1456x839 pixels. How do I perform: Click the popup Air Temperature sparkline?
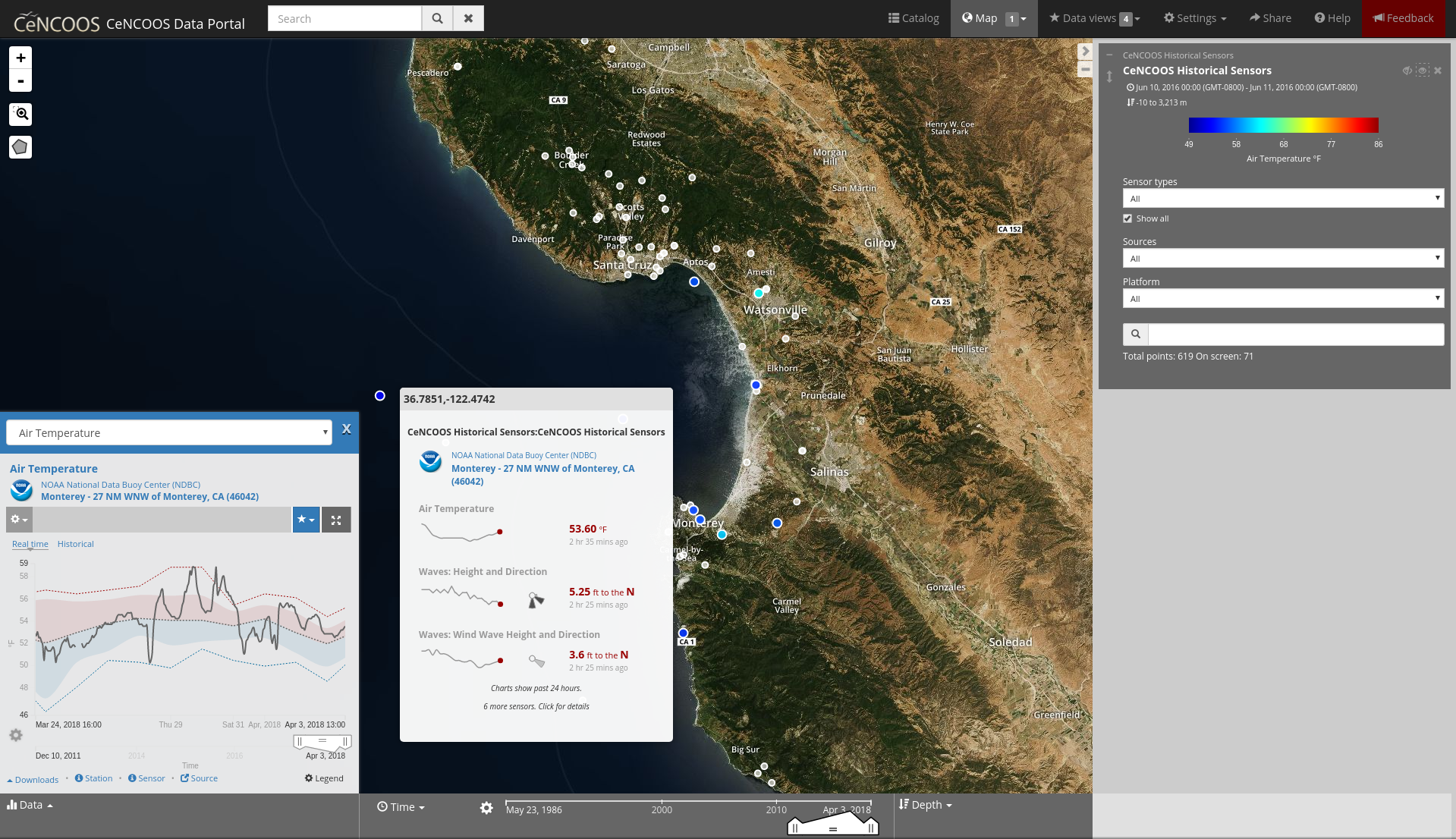[462, 533]
